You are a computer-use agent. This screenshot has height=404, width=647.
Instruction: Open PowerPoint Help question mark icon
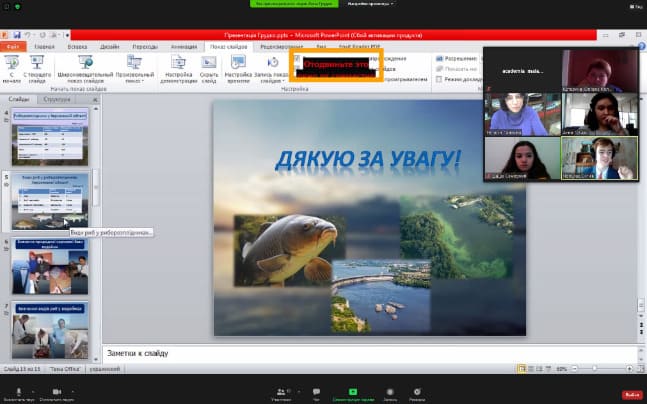coord(642,46)
